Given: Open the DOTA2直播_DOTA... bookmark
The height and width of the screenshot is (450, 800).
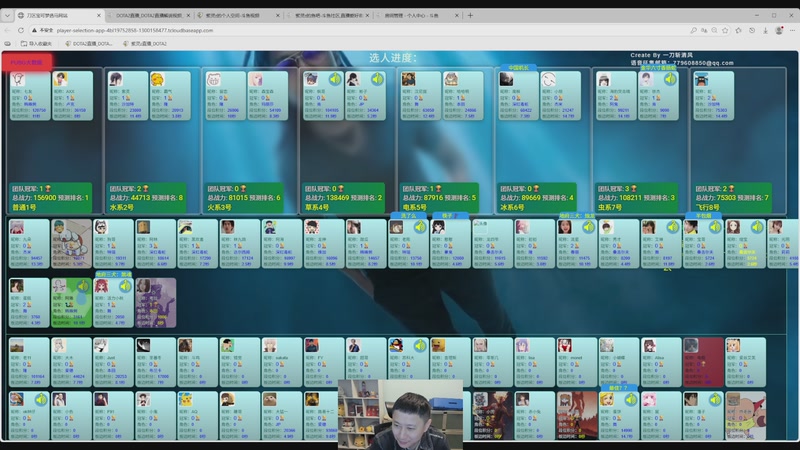Looking at the screenshot, I should [88, 44].
